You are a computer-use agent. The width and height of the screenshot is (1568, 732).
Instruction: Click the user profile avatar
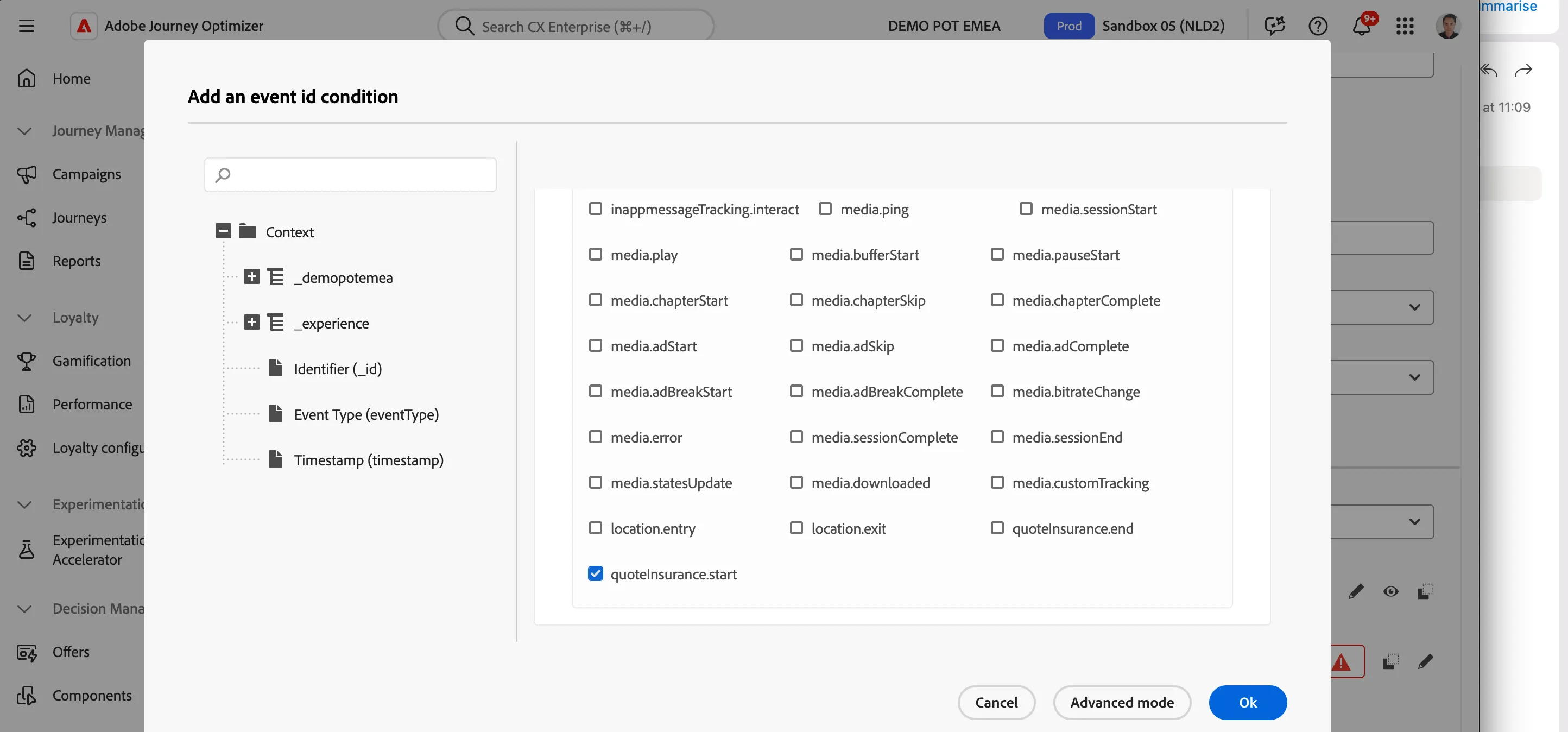(1448, 26)
